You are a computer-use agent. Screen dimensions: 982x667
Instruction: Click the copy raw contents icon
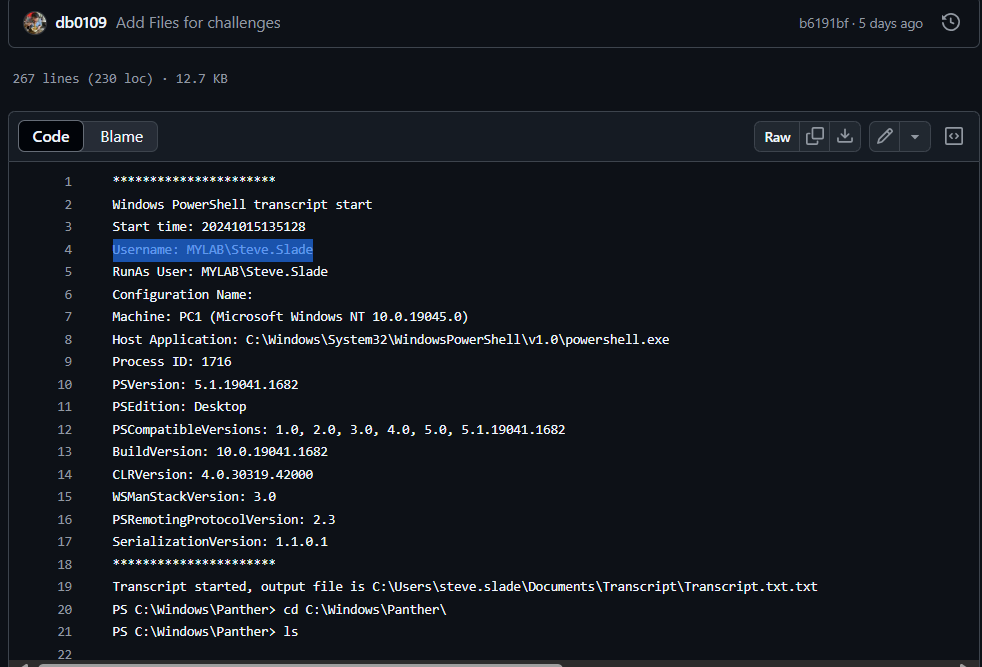click(x=814, y=136)
